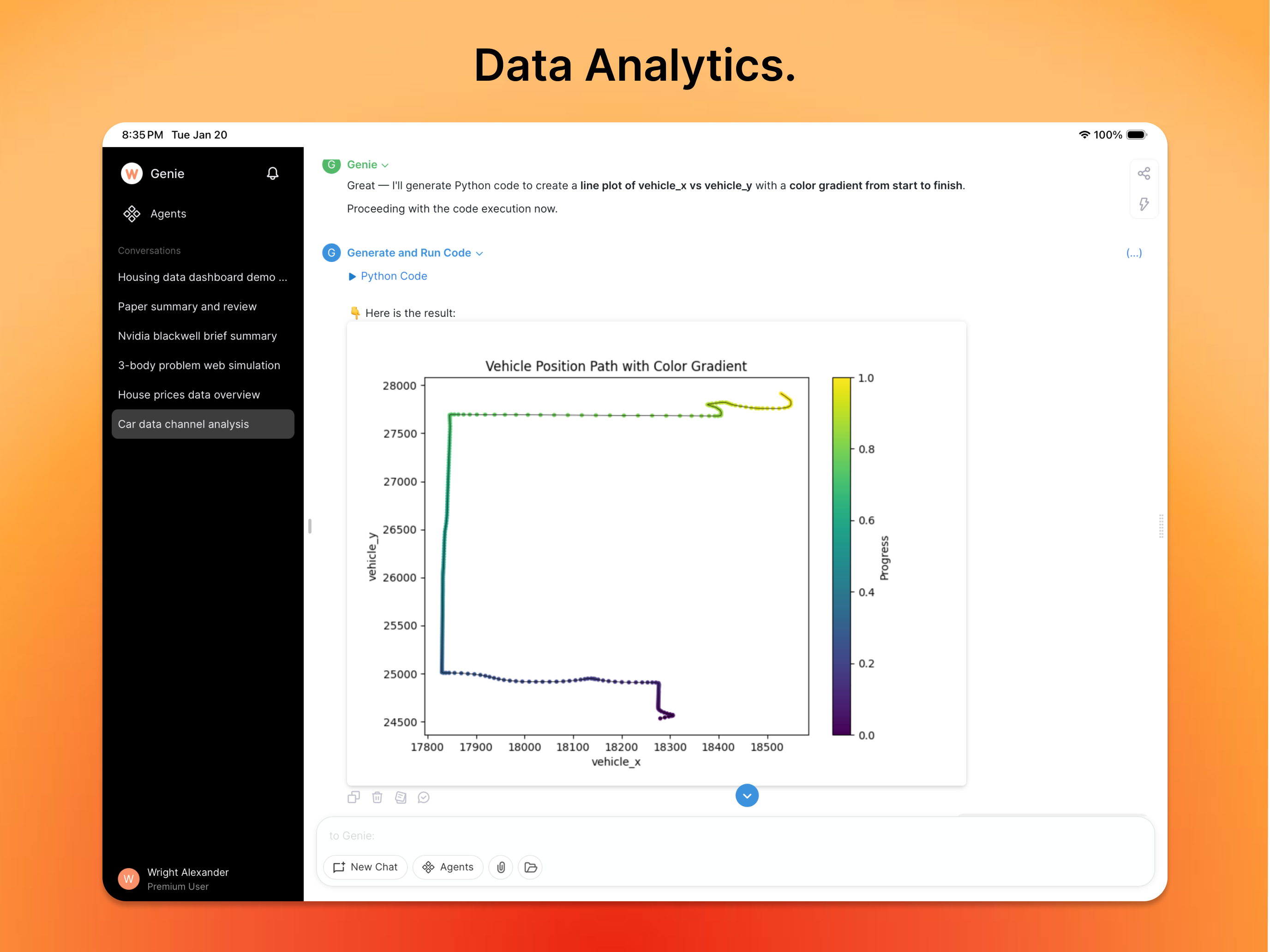
Task: Click the green Genie message avatar
Action: coord(331,165)
